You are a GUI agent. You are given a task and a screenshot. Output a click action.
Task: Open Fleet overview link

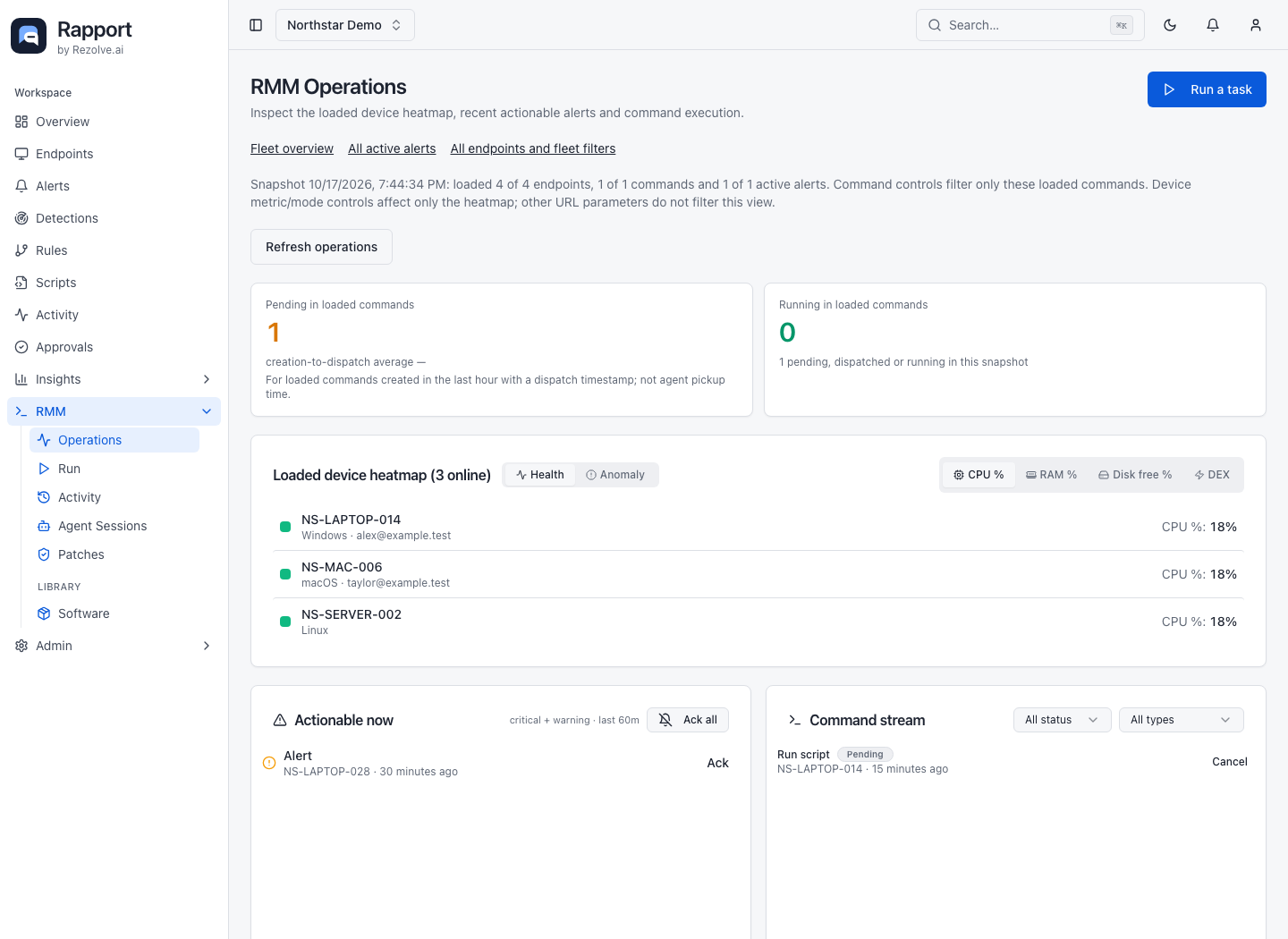click(292, 148)
